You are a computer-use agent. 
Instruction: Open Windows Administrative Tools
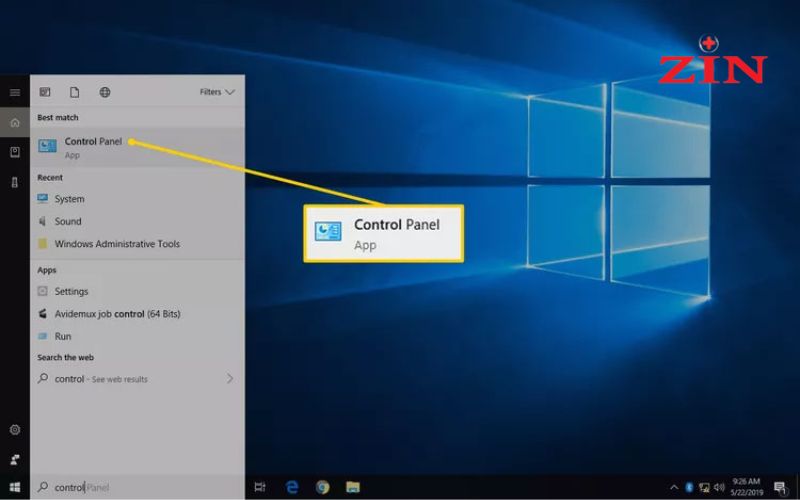tap(137, 244)
